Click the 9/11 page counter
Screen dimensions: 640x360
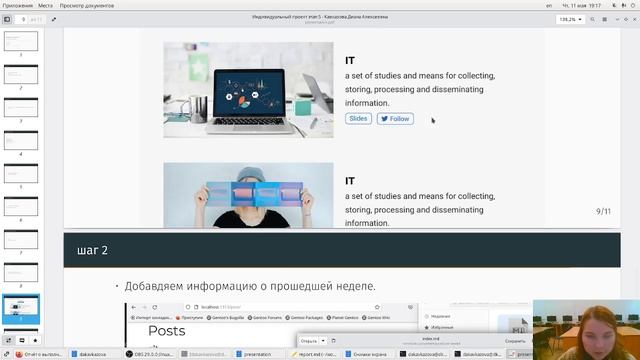click(603, 211)
